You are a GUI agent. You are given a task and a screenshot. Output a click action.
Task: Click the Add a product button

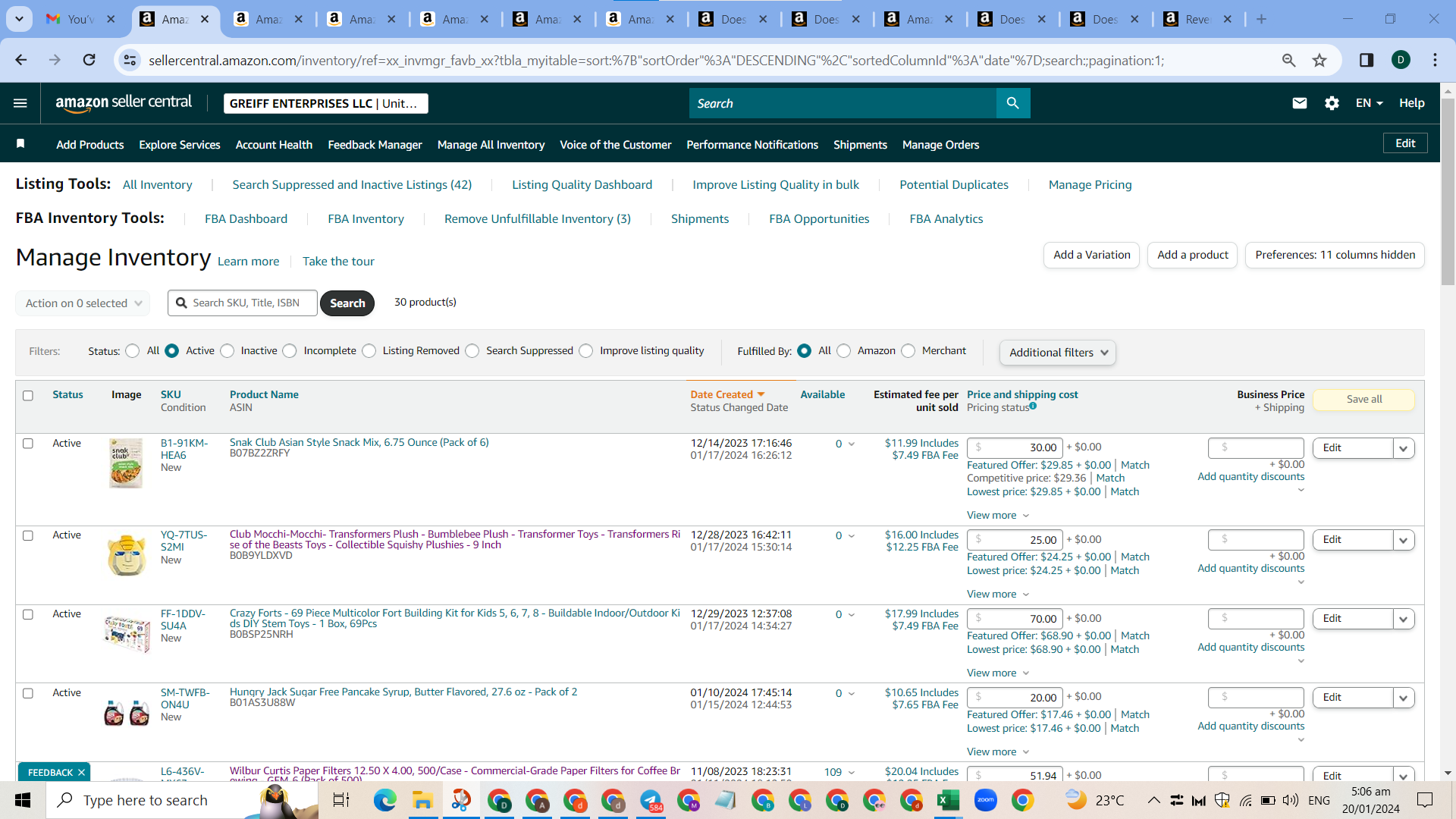(1192, 255)
